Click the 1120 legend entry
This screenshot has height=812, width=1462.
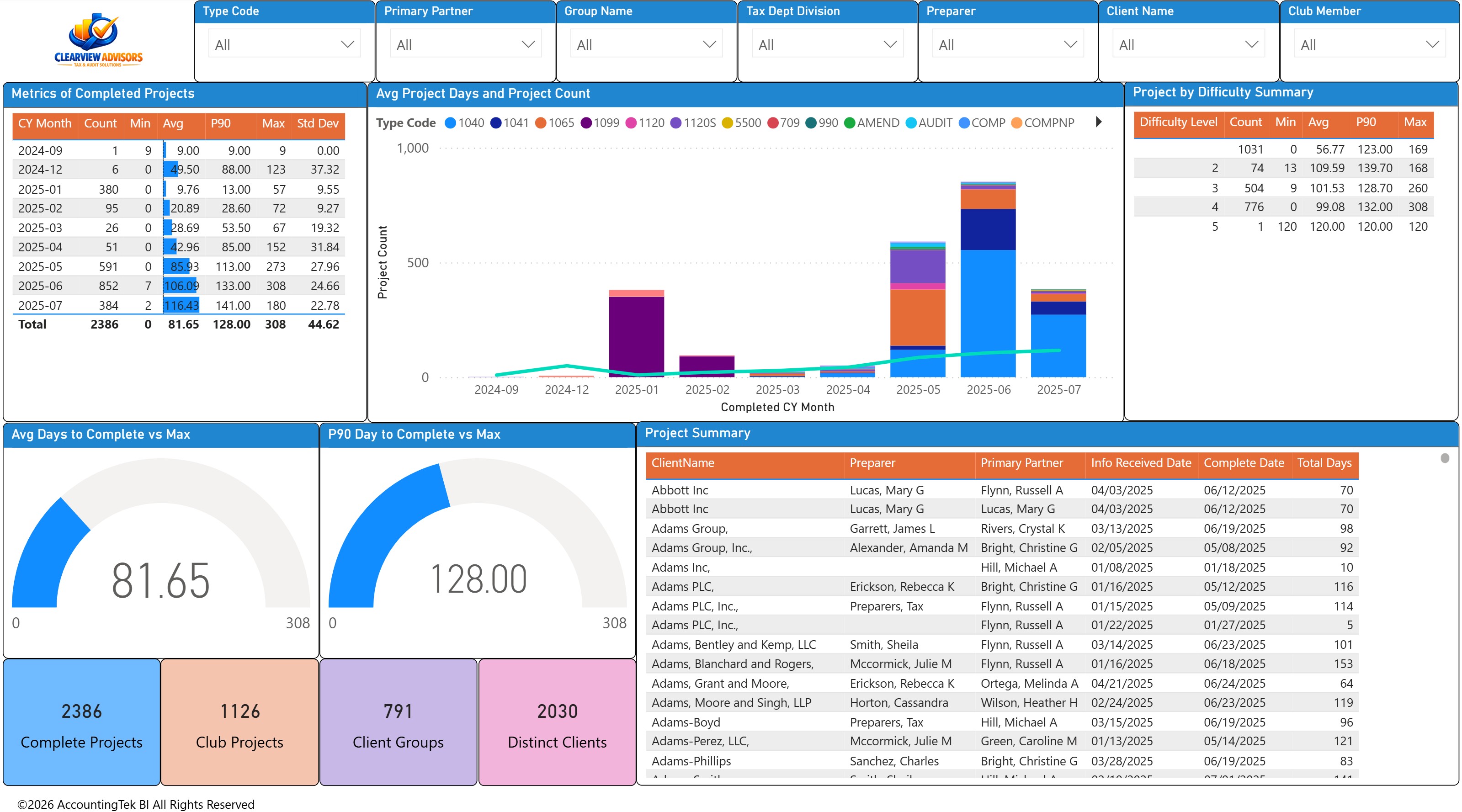[x=645, y=123]
